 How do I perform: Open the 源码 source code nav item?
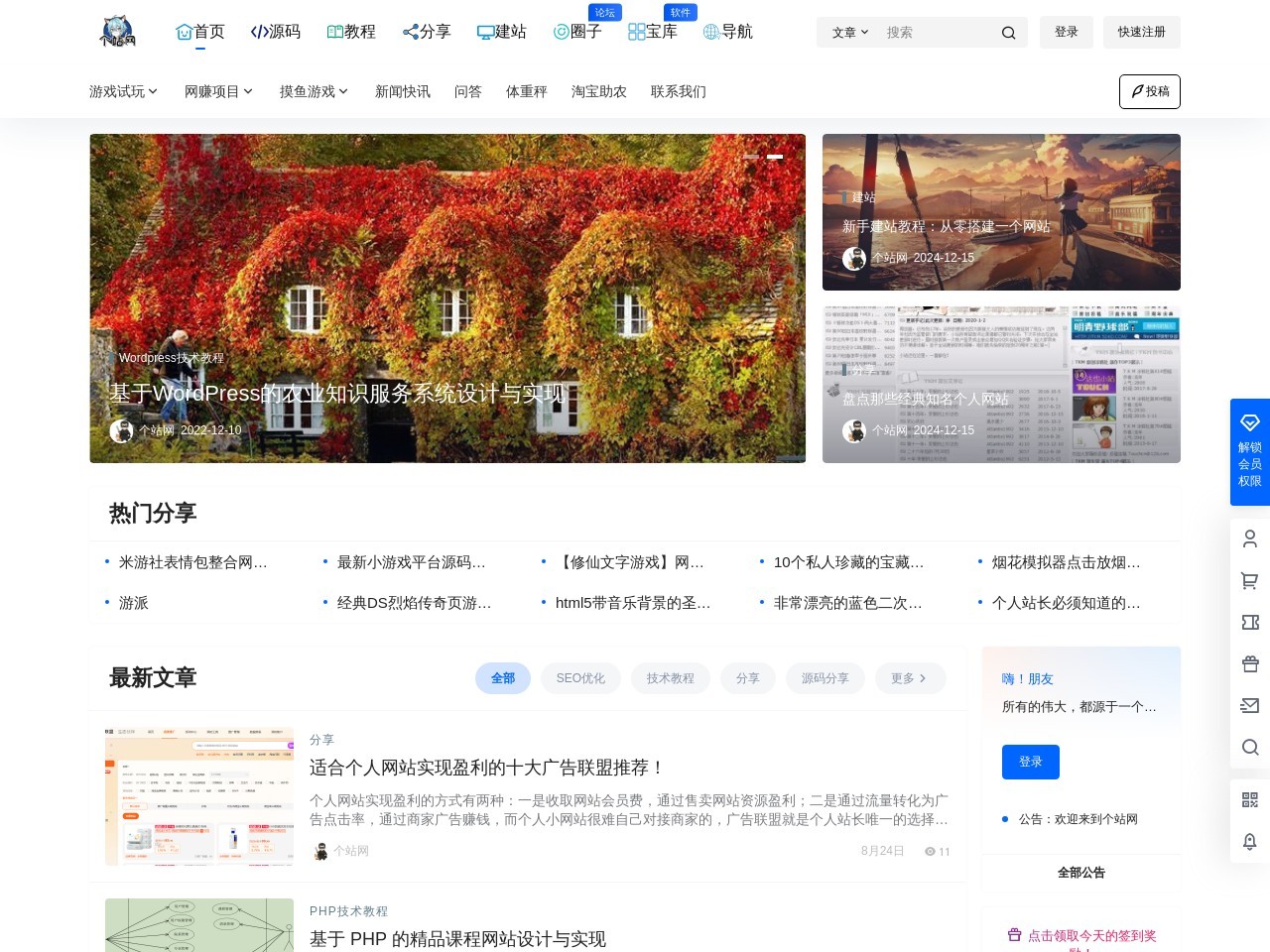(275, 32)
